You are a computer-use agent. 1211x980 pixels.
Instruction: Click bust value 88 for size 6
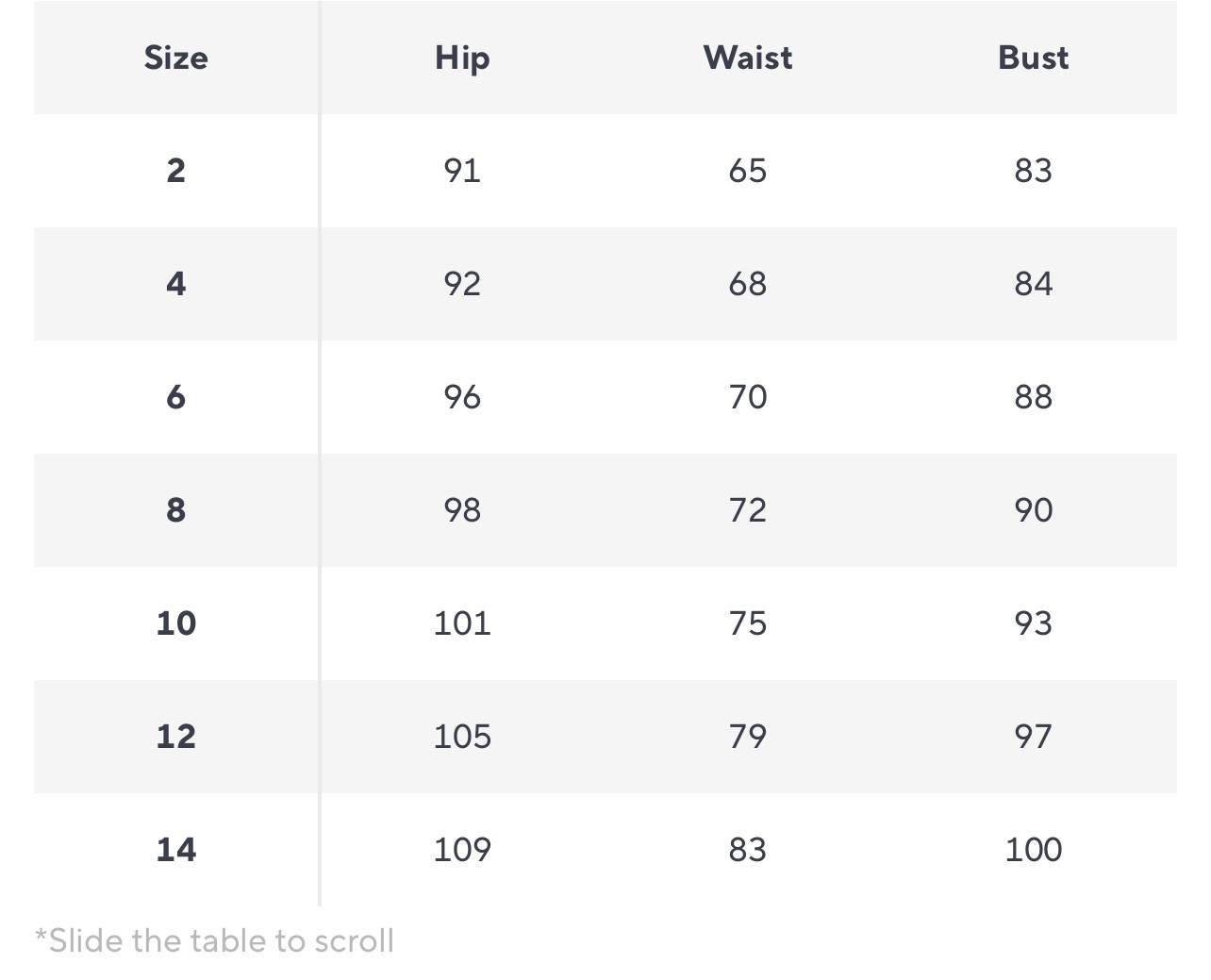1033,397
